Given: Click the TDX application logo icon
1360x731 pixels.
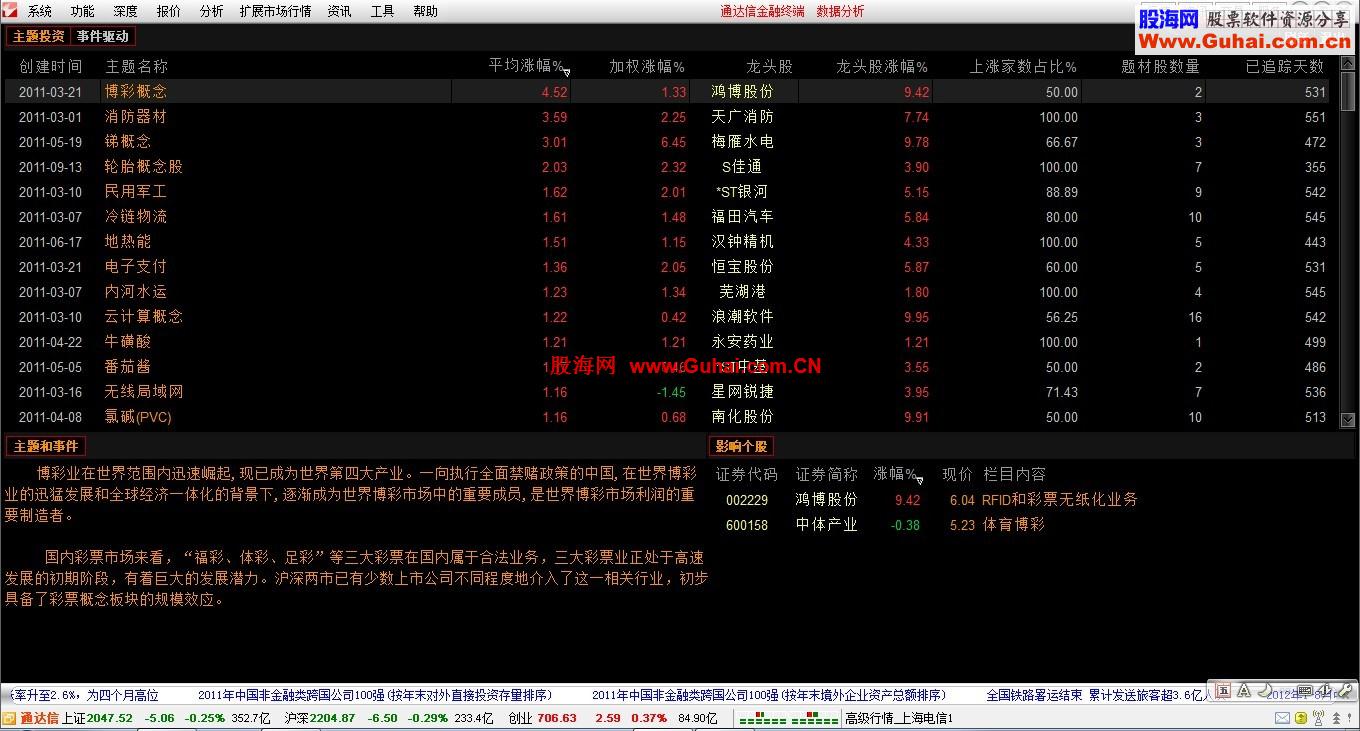Looking at the screenshot, I should click(11, 11).
